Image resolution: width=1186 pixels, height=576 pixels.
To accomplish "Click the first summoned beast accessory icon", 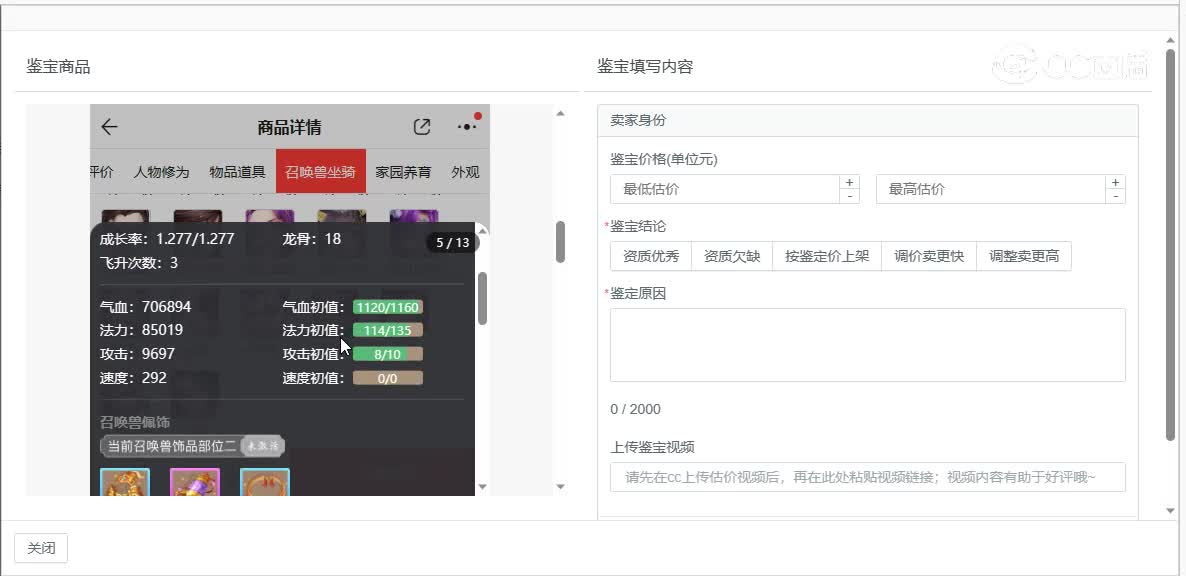I will click(x=125, y=483).
